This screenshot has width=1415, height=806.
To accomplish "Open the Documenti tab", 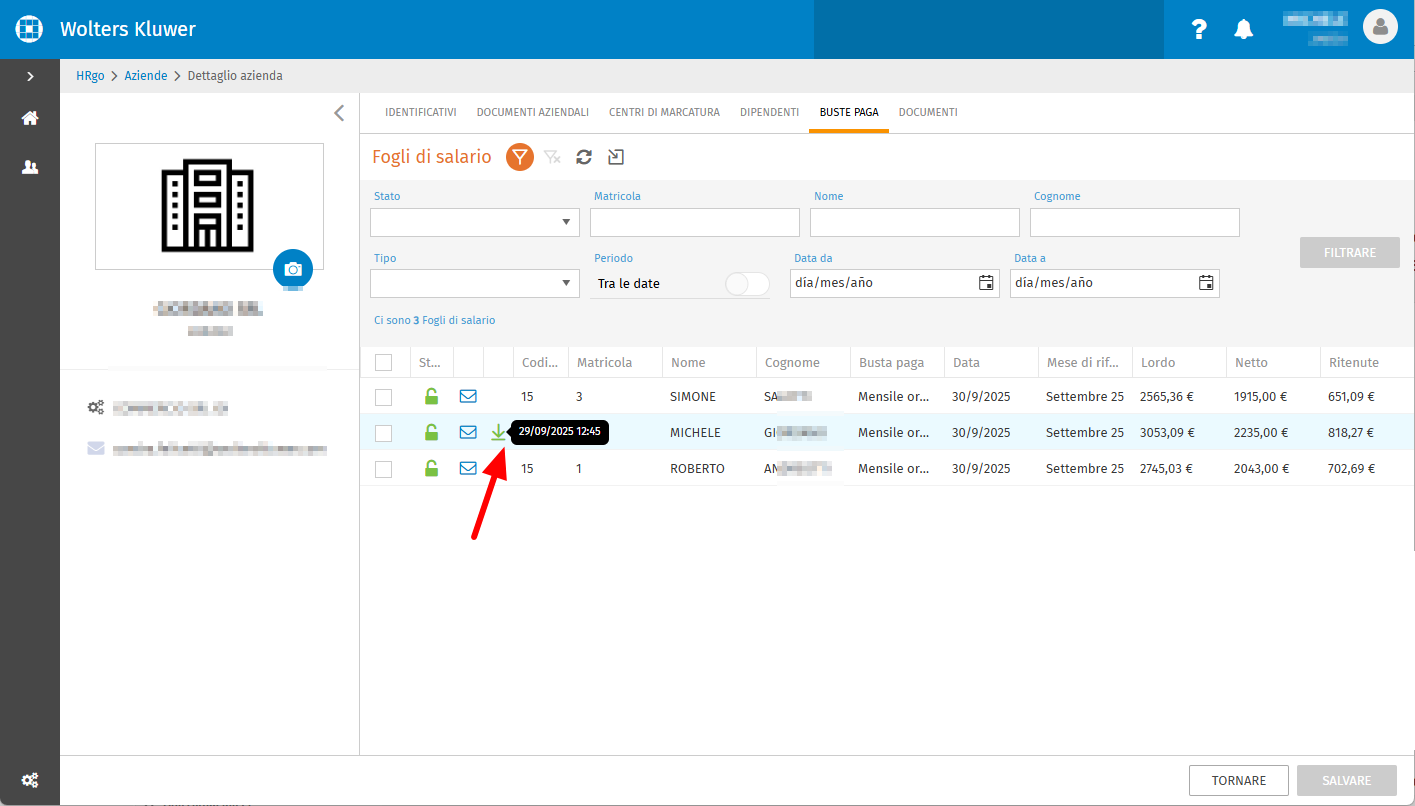I will (x=928, y=112).
